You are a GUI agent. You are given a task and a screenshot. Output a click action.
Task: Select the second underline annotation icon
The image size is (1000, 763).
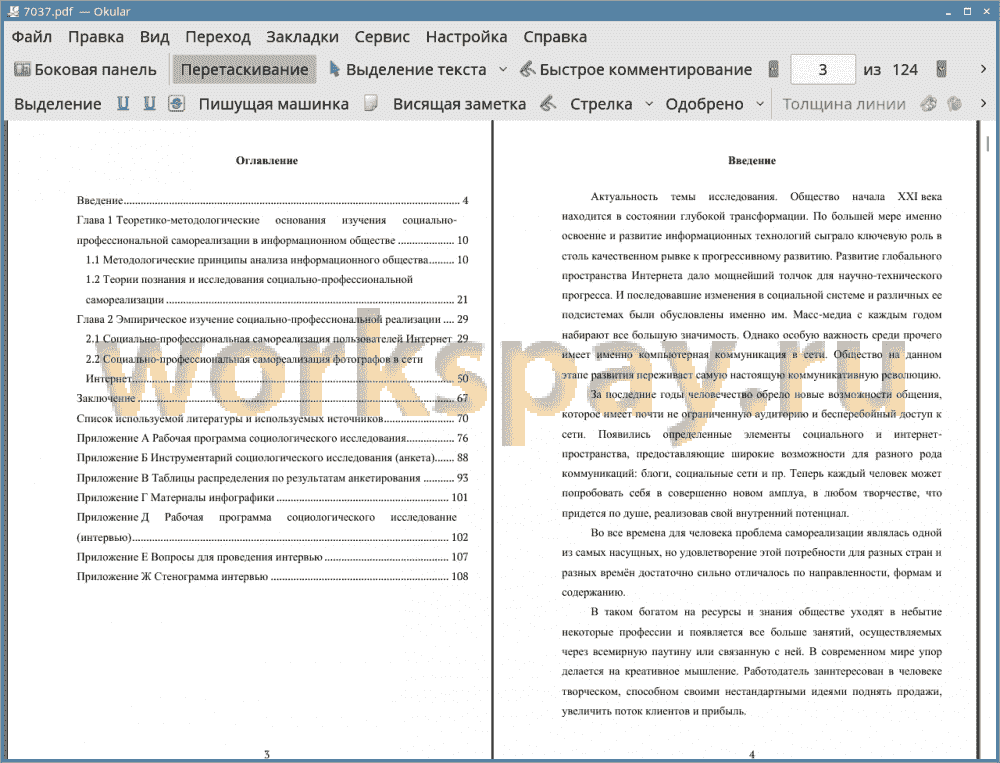(x=149, y=103)
